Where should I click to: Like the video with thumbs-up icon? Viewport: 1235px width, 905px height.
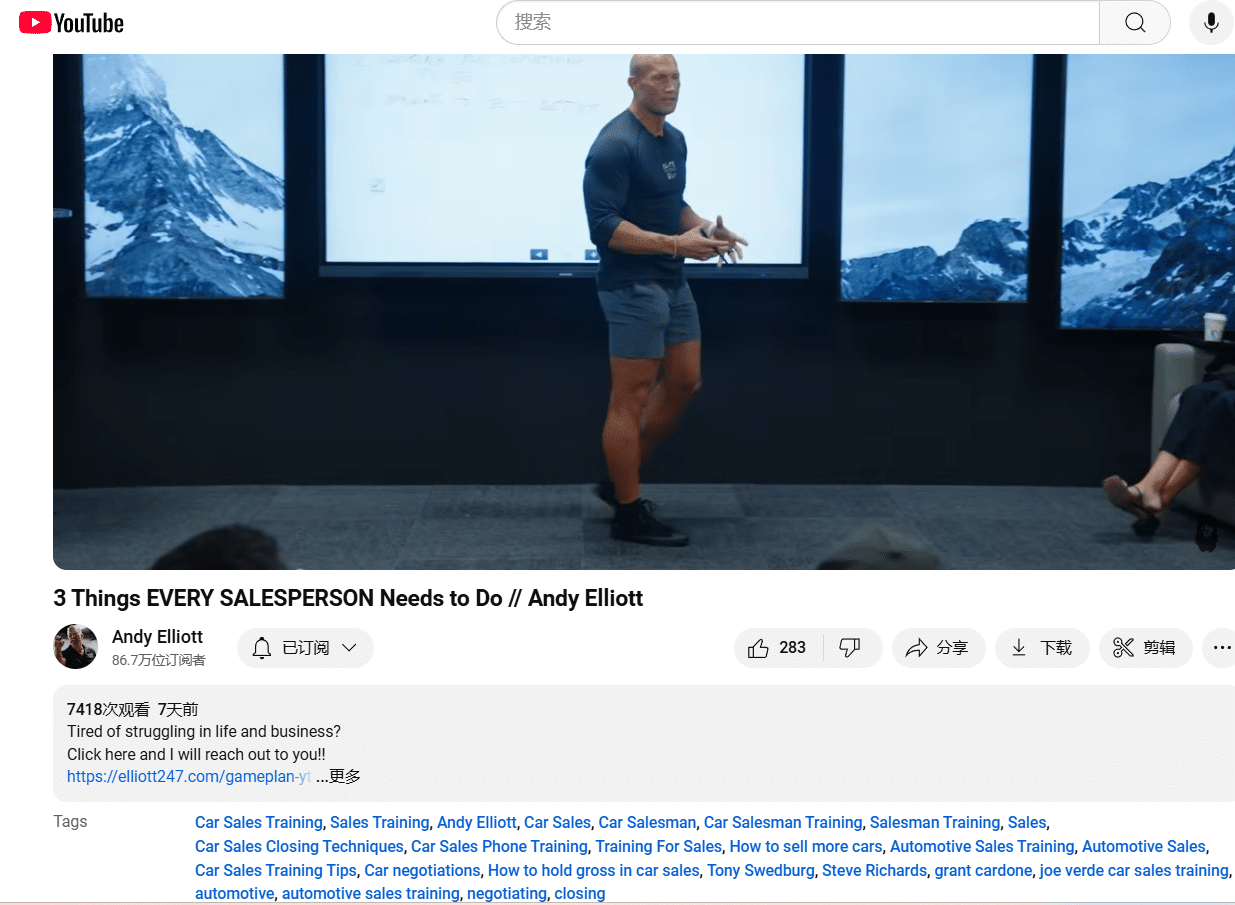point(778,648)
